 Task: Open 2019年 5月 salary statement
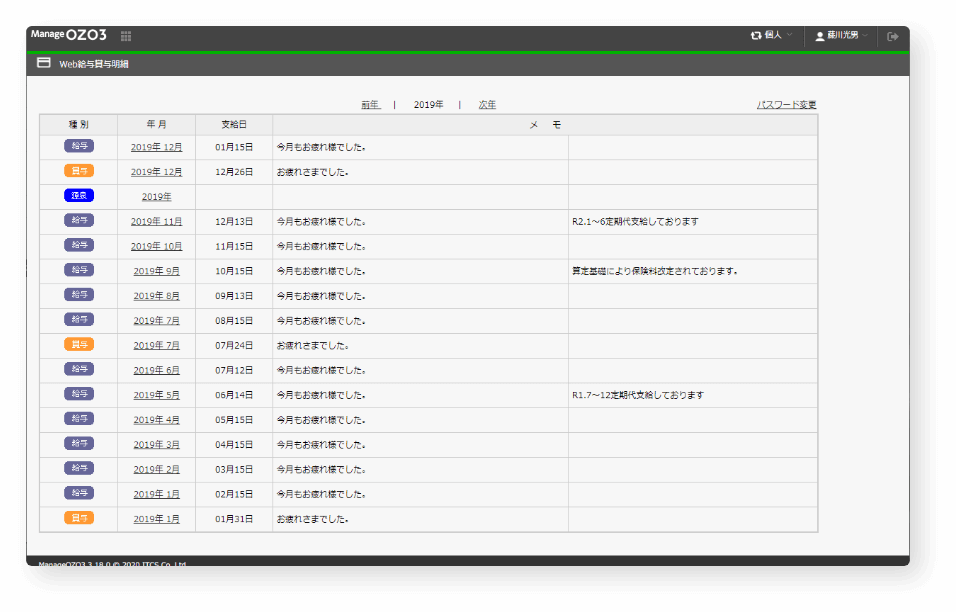(x=156, y=395)
